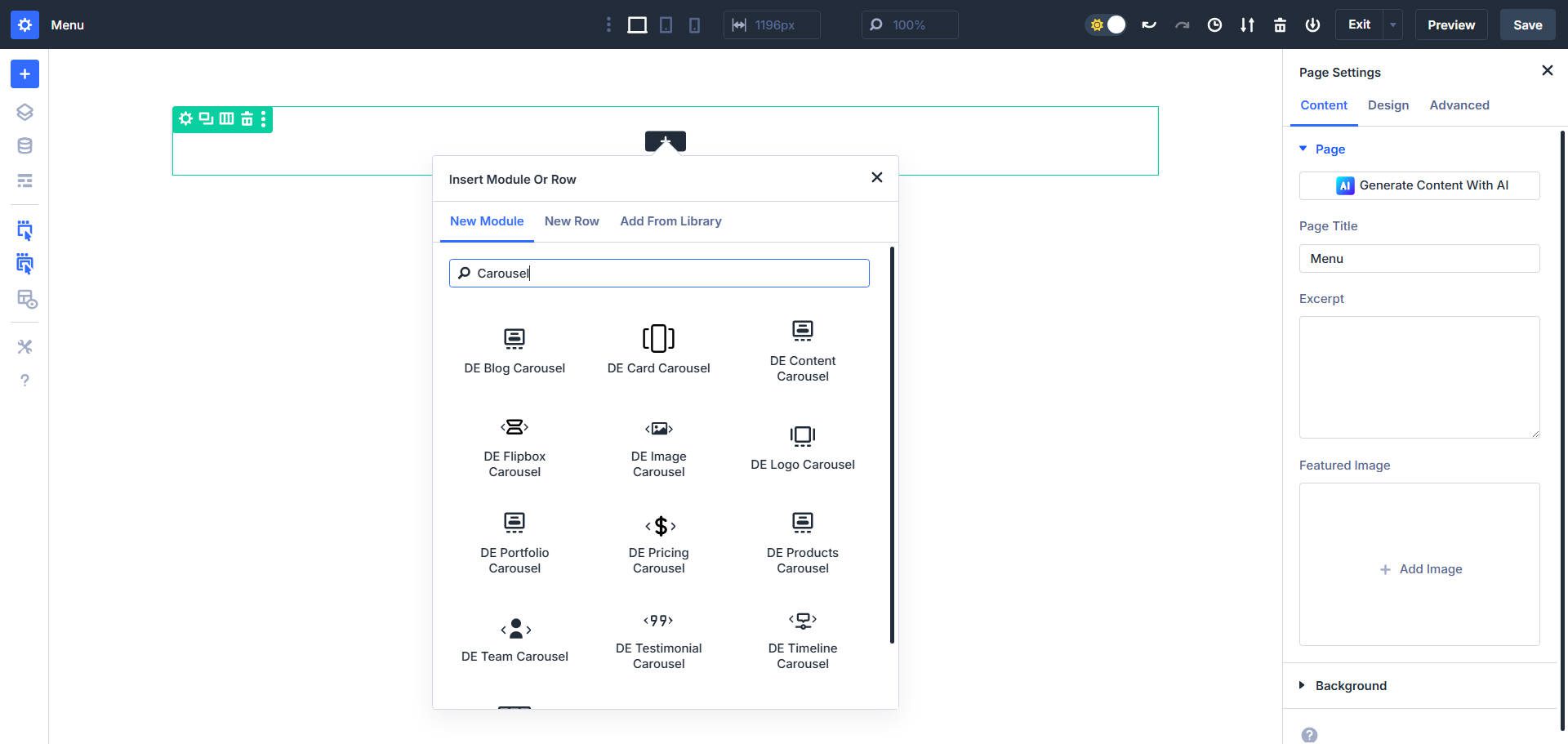
Task: Open the row settings gear icon
Action: point(185,119)
